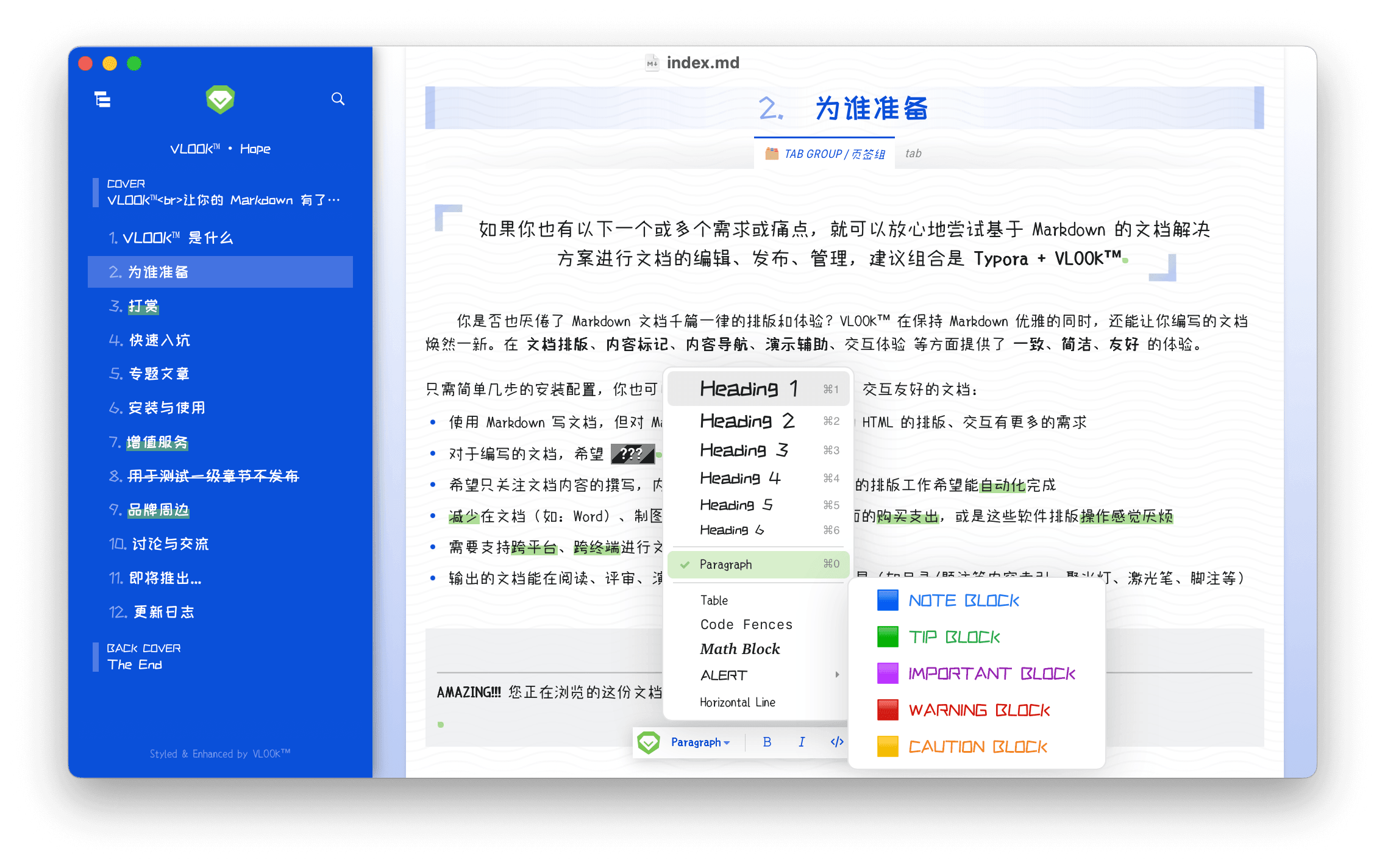Select the checked Paragraph menu item

pyautogui.click(x=758, y=564)
